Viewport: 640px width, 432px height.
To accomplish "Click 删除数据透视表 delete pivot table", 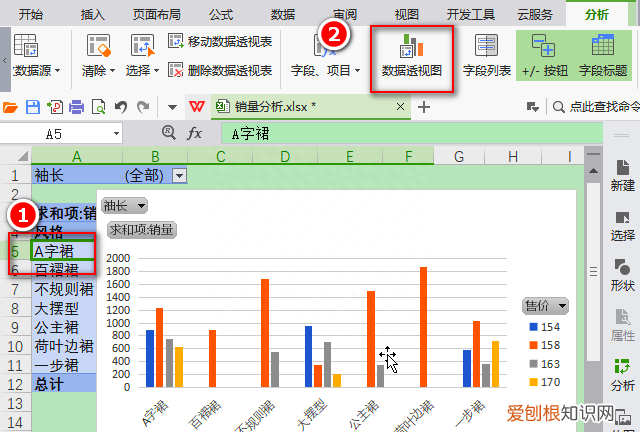I will [220, 70].
